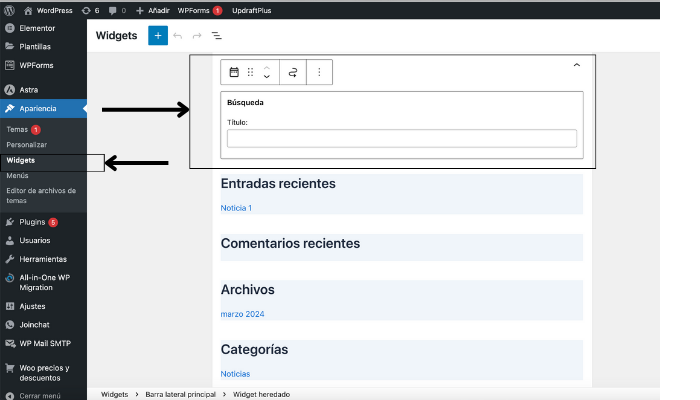Click the undo arrow in Widgets header

tap(178, 36)
